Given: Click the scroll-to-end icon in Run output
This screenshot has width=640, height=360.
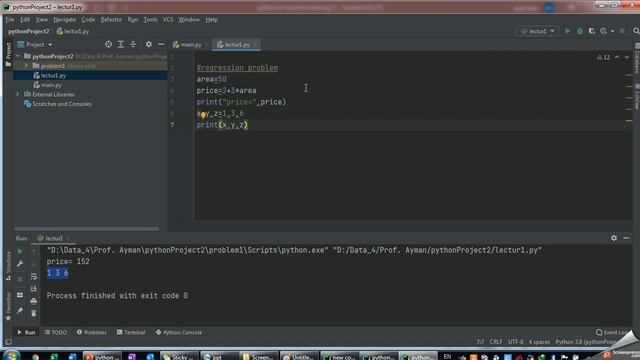Looking at the screenshot, I should click(x=33, y=289).
